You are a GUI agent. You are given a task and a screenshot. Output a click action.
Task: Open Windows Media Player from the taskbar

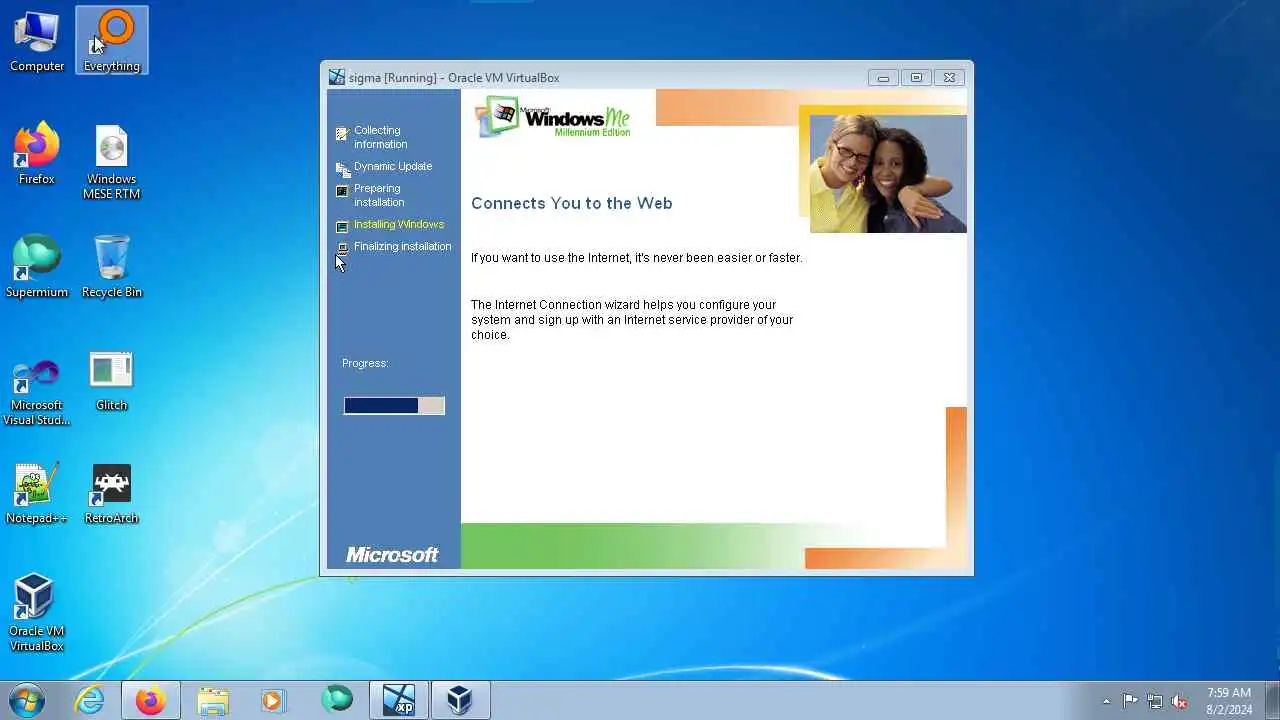(x=273, y=700)
